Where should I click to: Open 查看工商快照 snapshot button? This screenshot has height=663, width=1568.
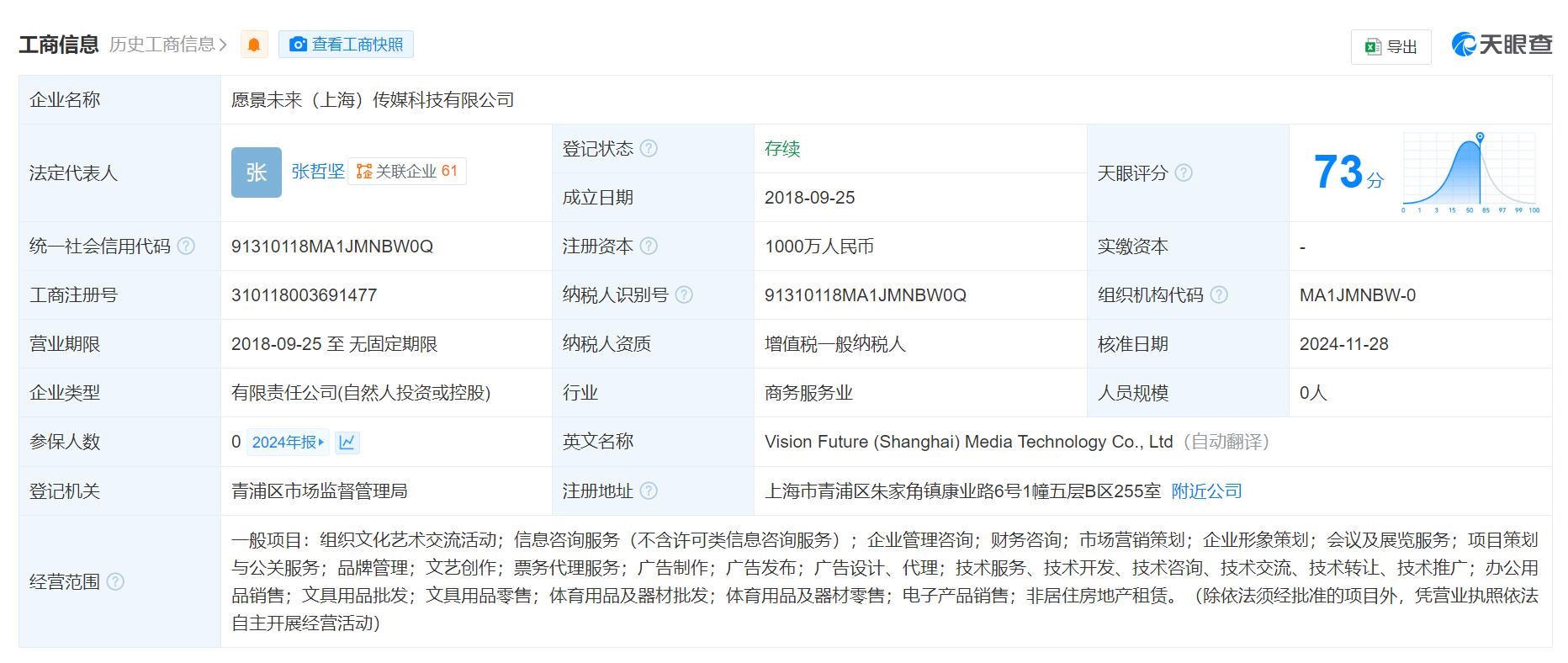[x=346, y=45]
